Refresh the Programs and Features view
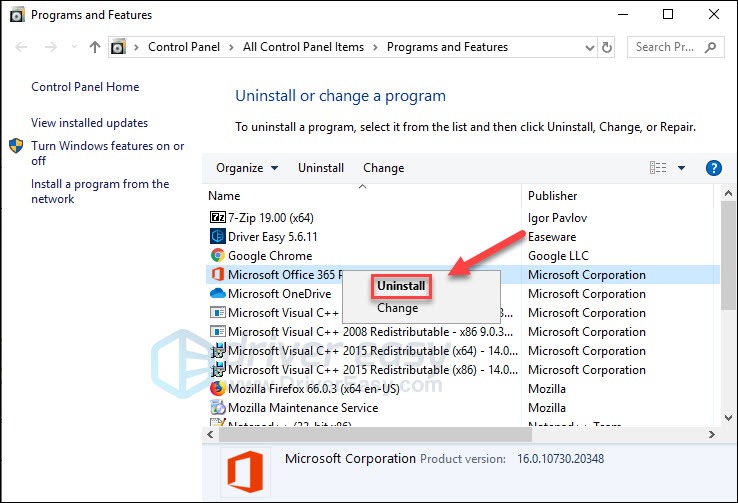The width and height of the screenshot is (738, 503). coord(606,47)
